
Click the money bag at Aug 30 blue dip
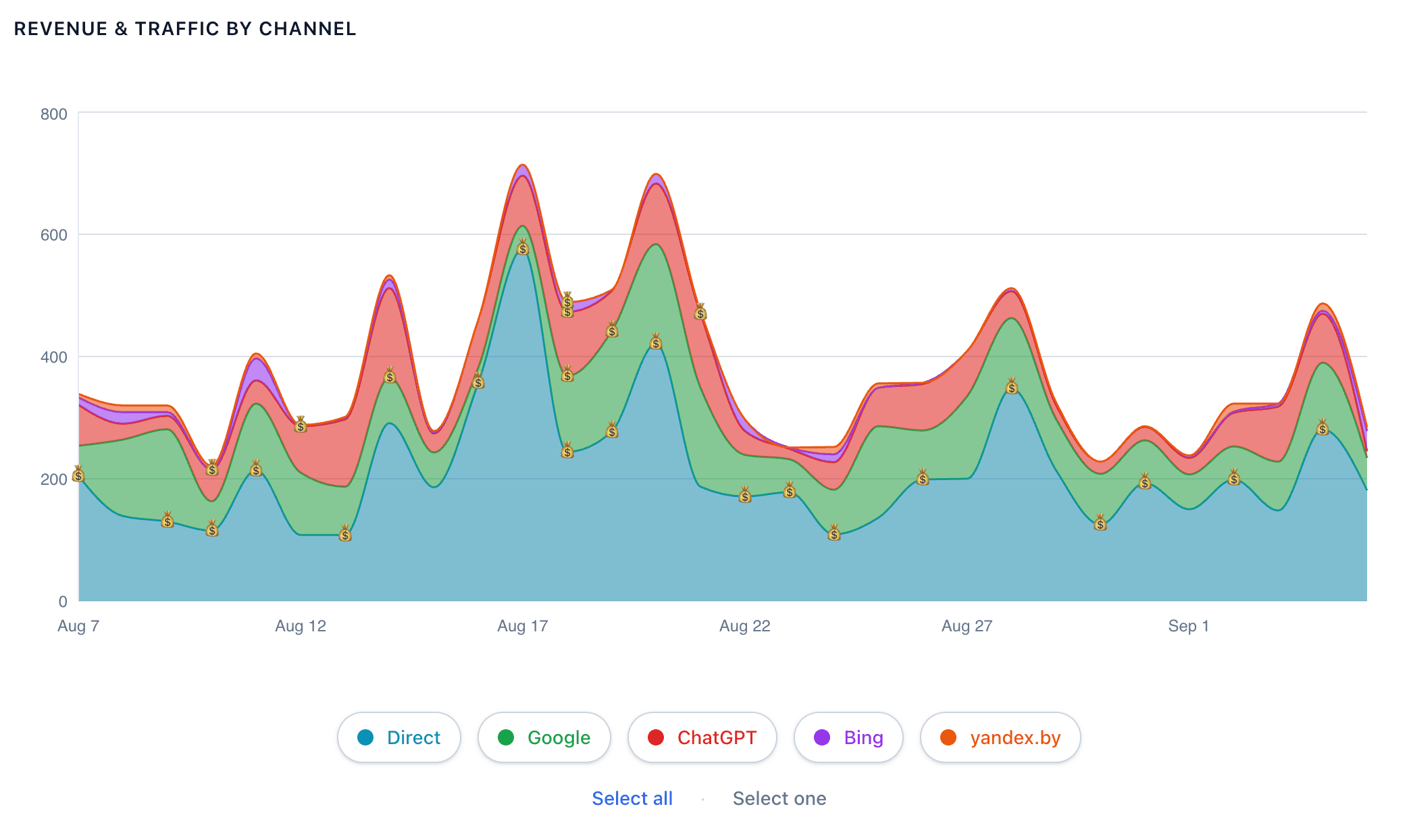point(1100,522)
